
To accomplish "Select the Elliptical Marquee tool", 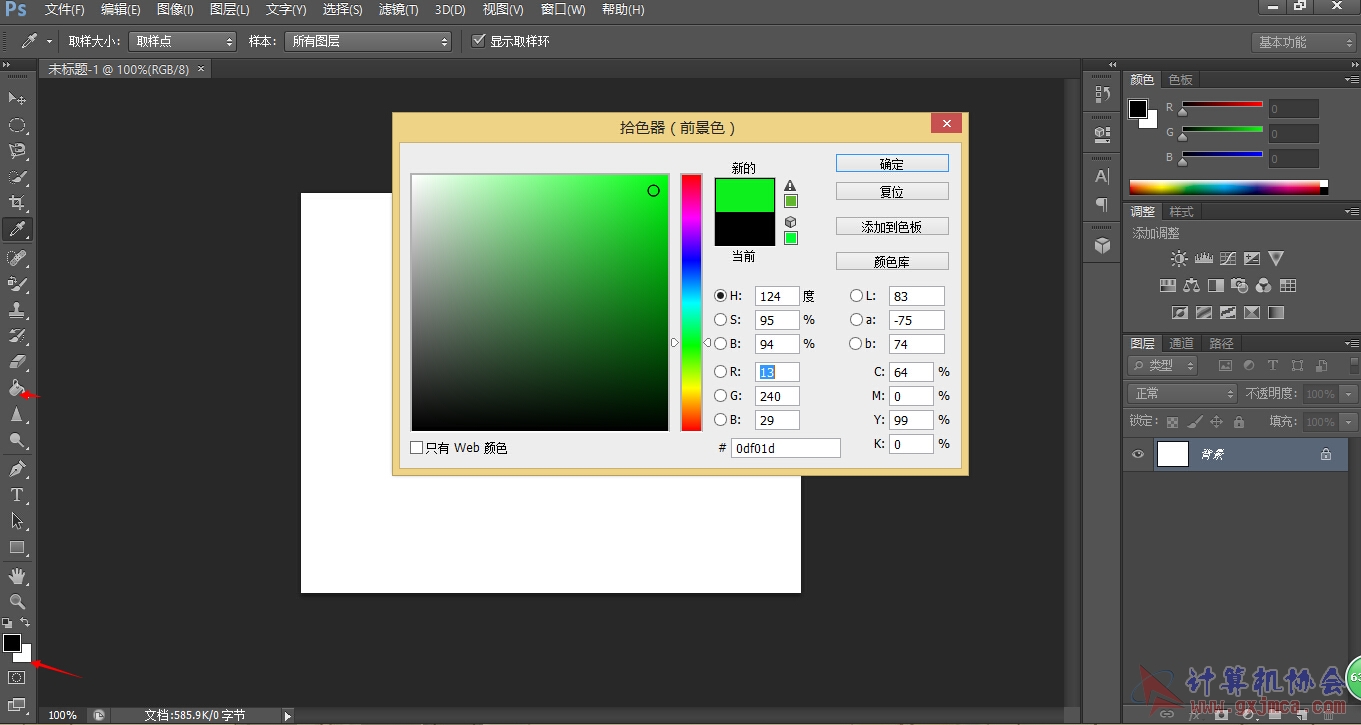I will [17, 125].
